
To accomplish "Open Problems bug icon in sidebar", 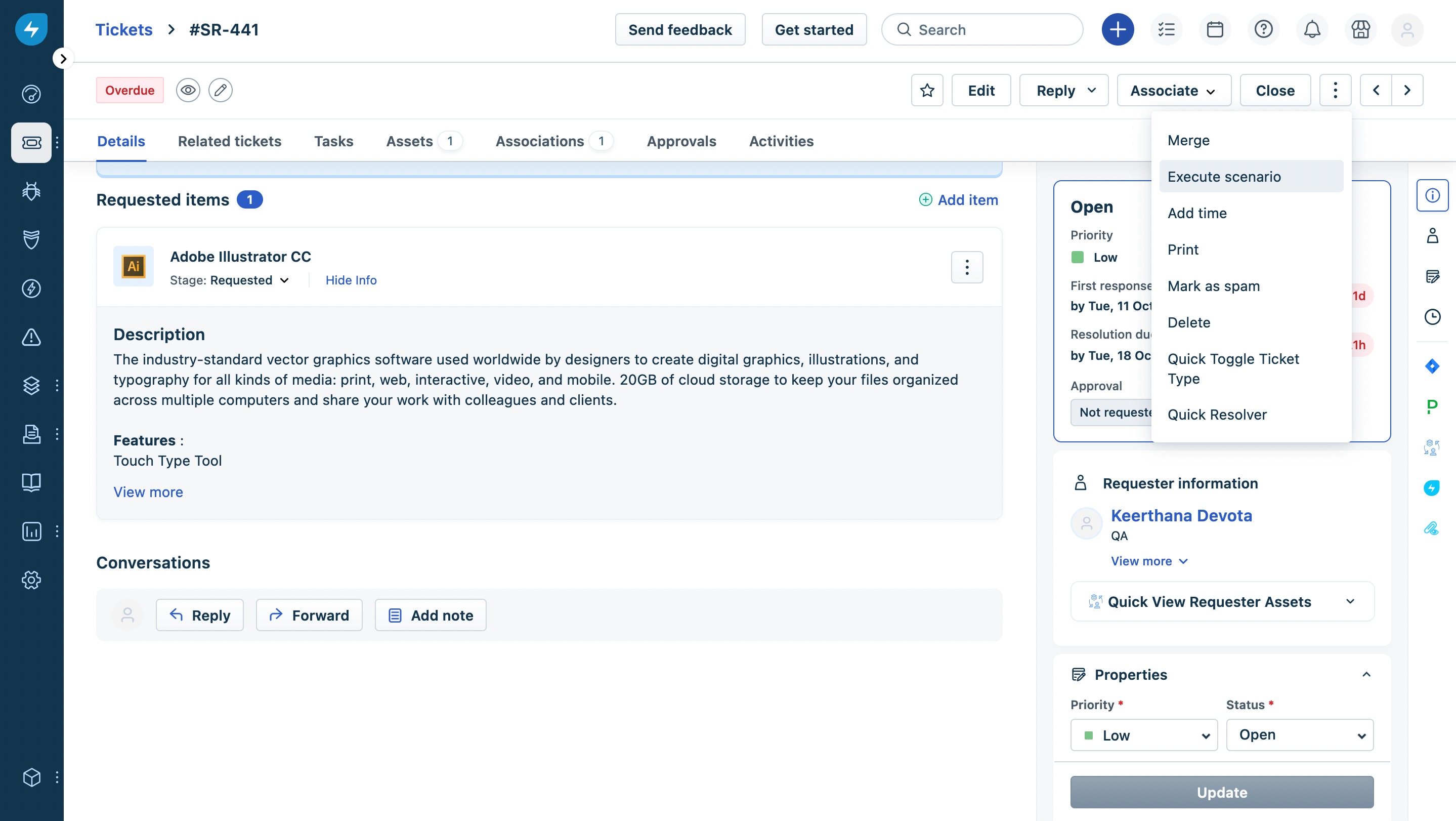I will (x=31, y=191).
